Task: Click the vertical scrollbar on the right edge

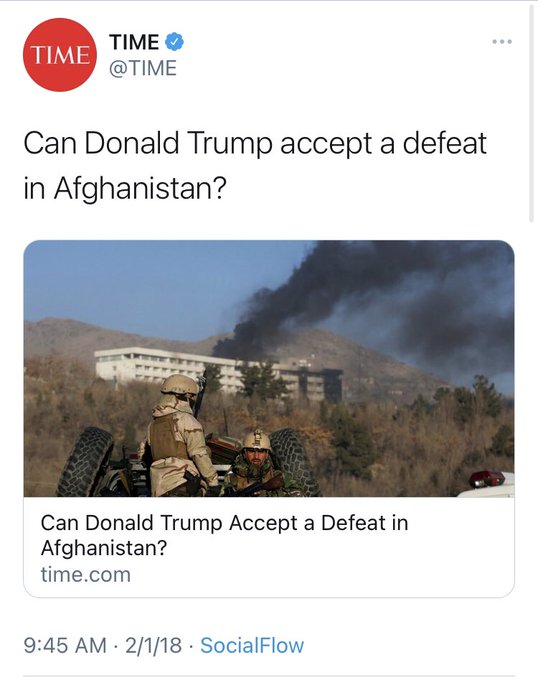Action: point(532,113)
